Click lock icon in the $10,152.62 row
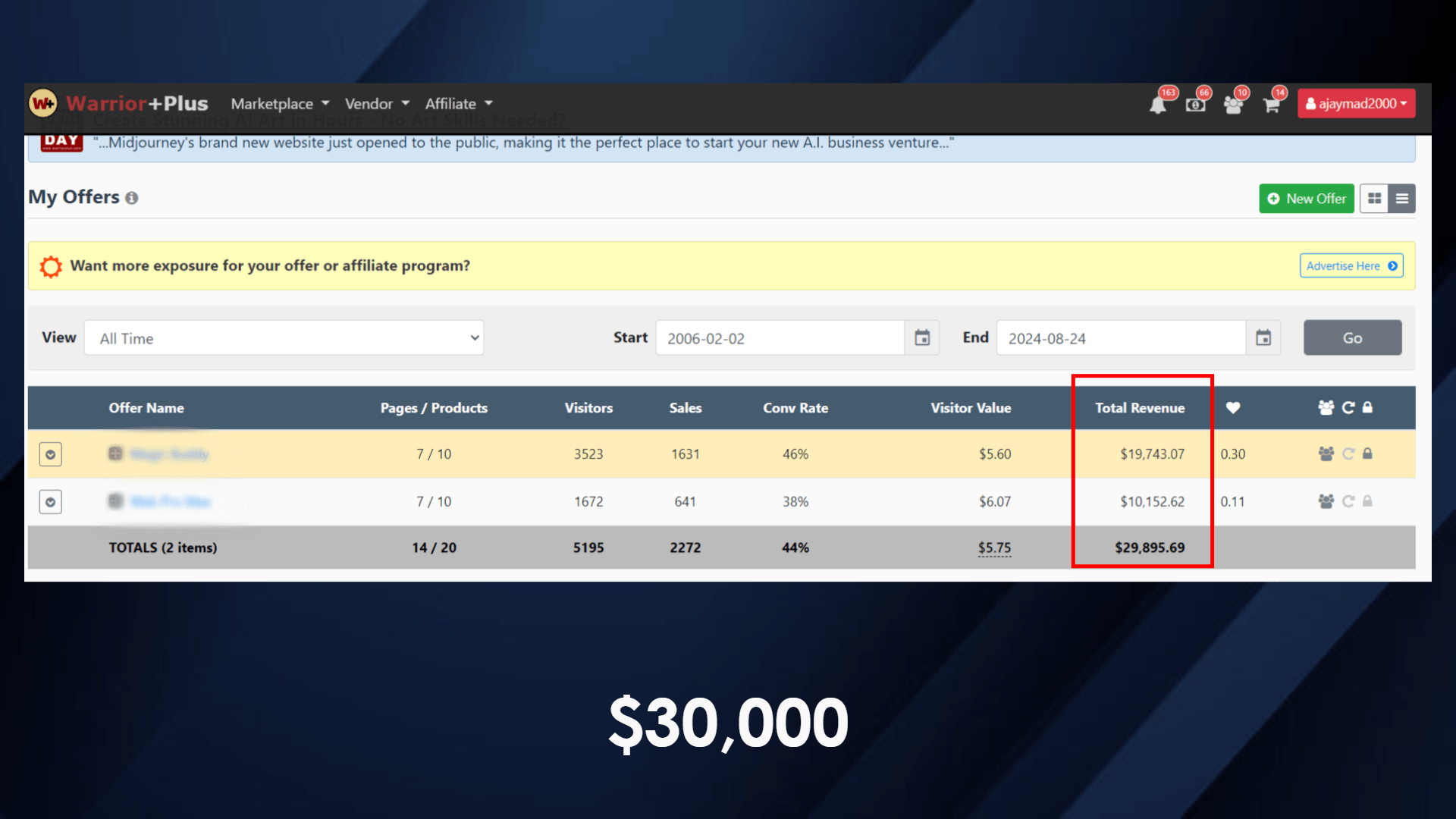 click(x=1367, y=501)
